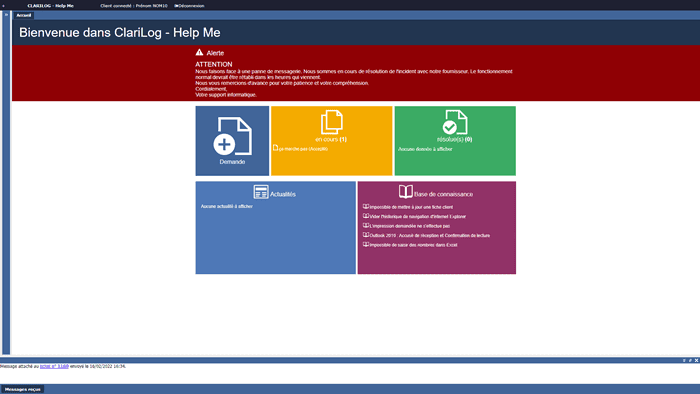Click the 'en cours' stacked documents icon
Screen dimensions: 700x394
pos(332,122)
